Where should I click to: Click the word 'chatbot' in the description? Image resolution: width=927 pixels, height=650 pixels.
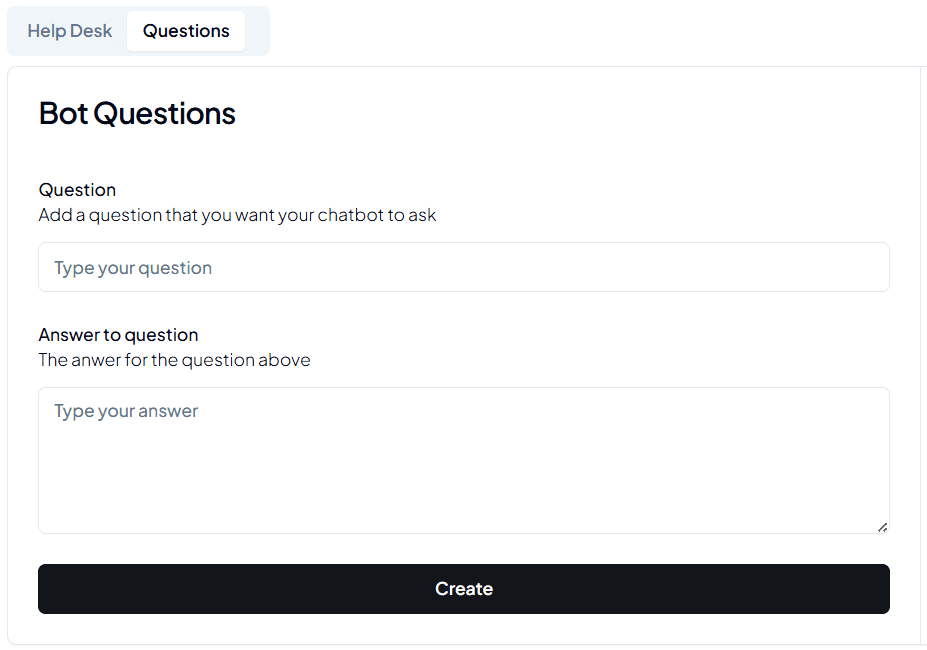point(349,215)
